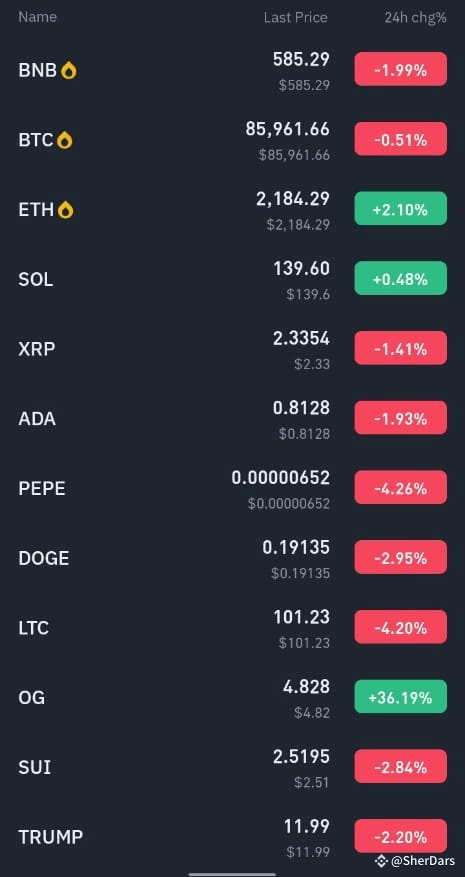
Task: Sort by the 24h chg% column header
Action: [415, 17]
